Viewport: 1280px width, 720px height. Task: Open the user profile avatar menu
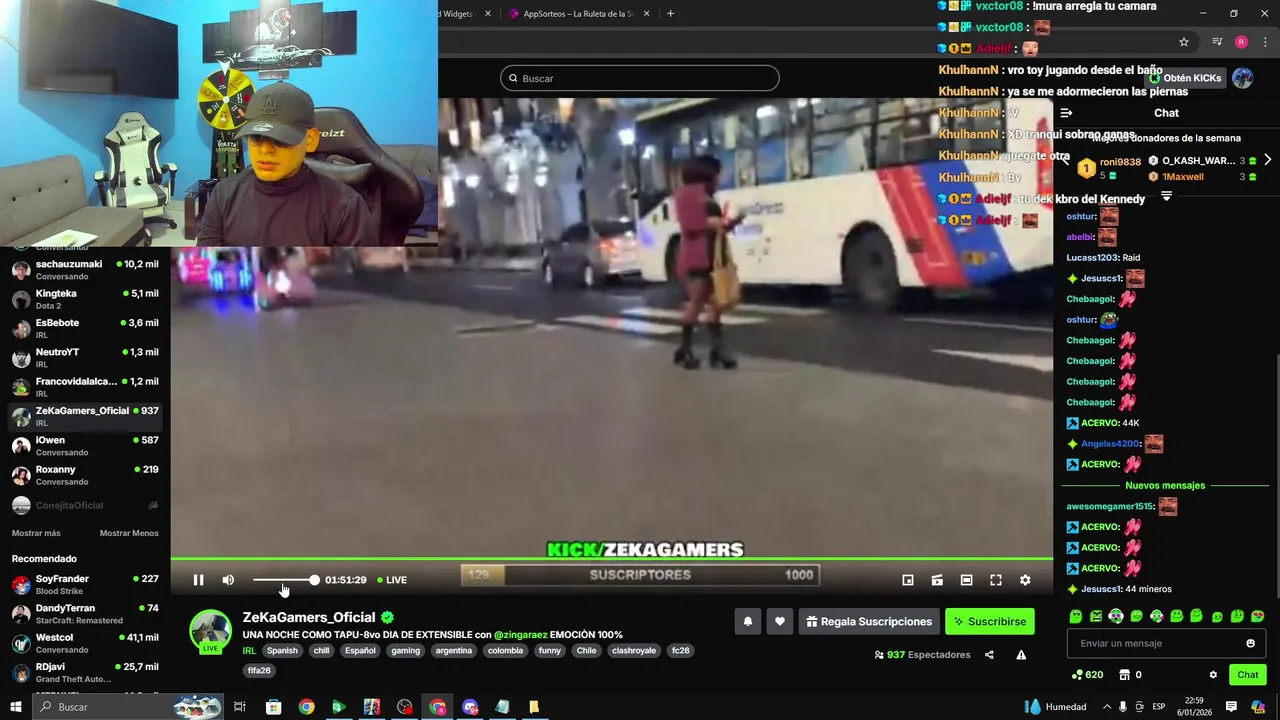(x=1243, y=78)
